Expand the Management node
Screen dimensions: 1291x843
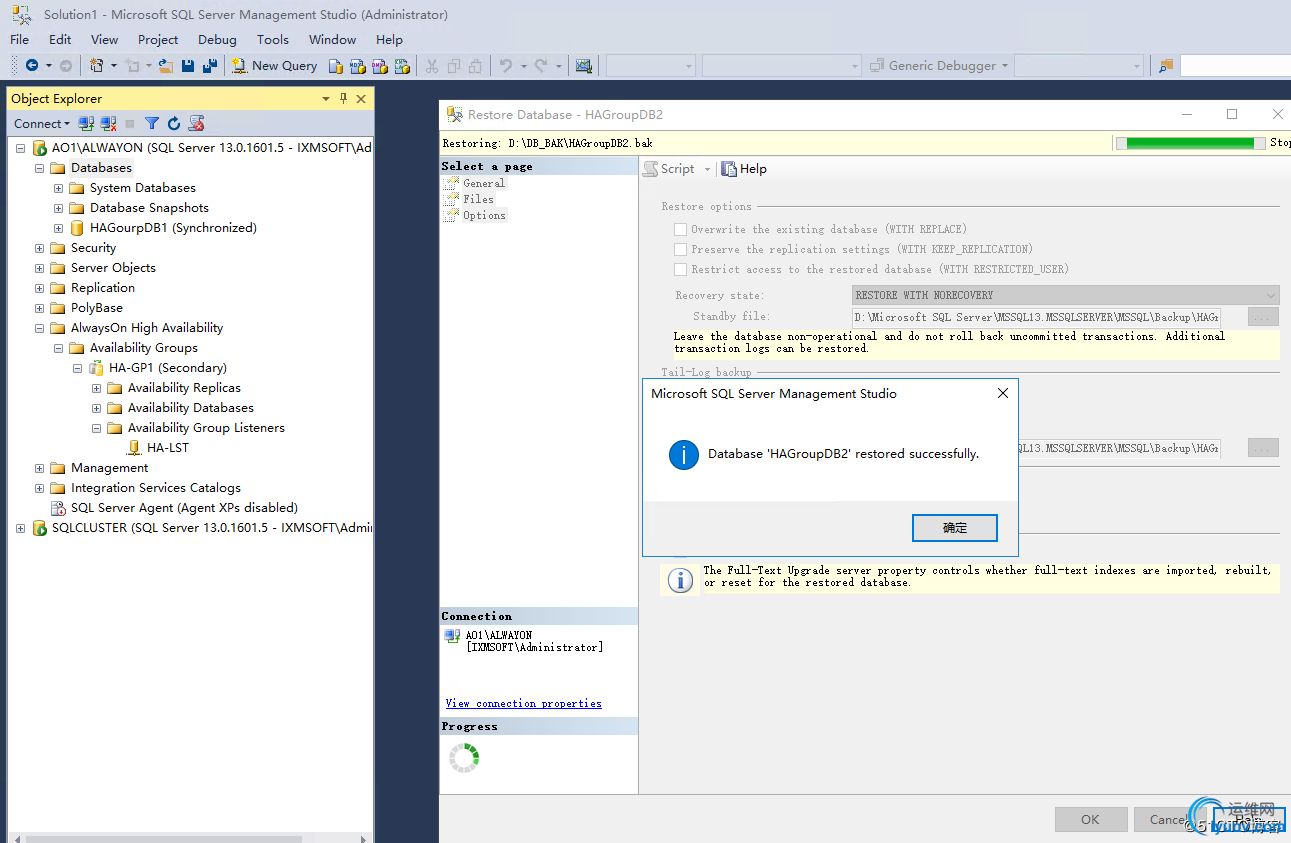(40, 468)
